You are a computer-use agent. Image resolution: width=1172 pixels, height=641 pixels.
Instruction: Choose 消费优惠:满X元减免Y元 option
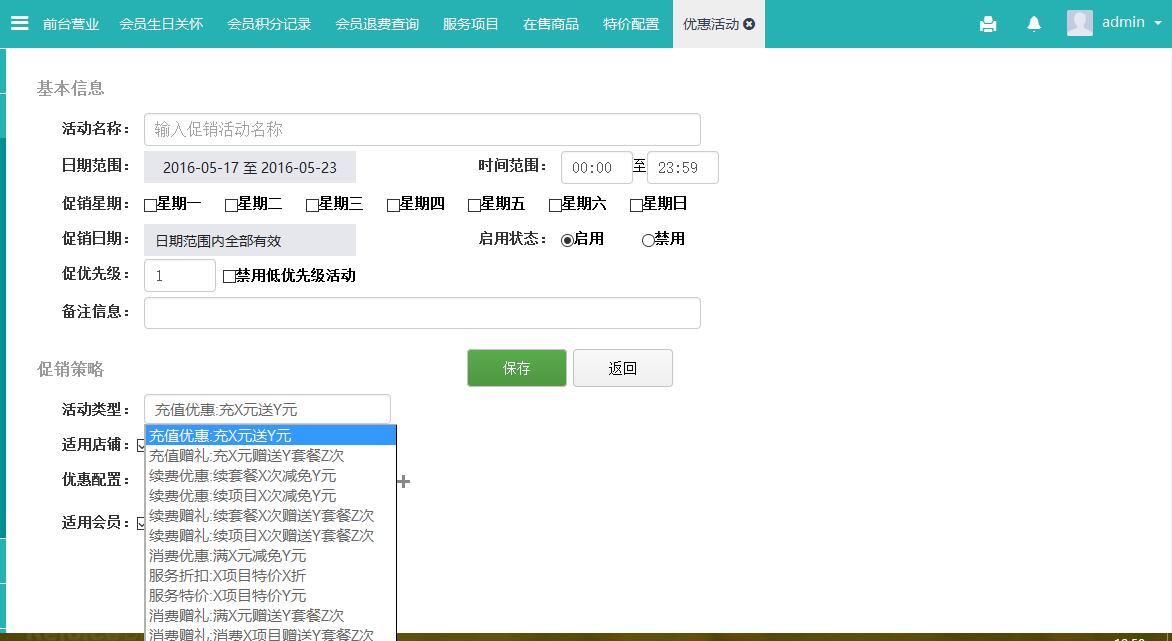click(x=228, y=556)
